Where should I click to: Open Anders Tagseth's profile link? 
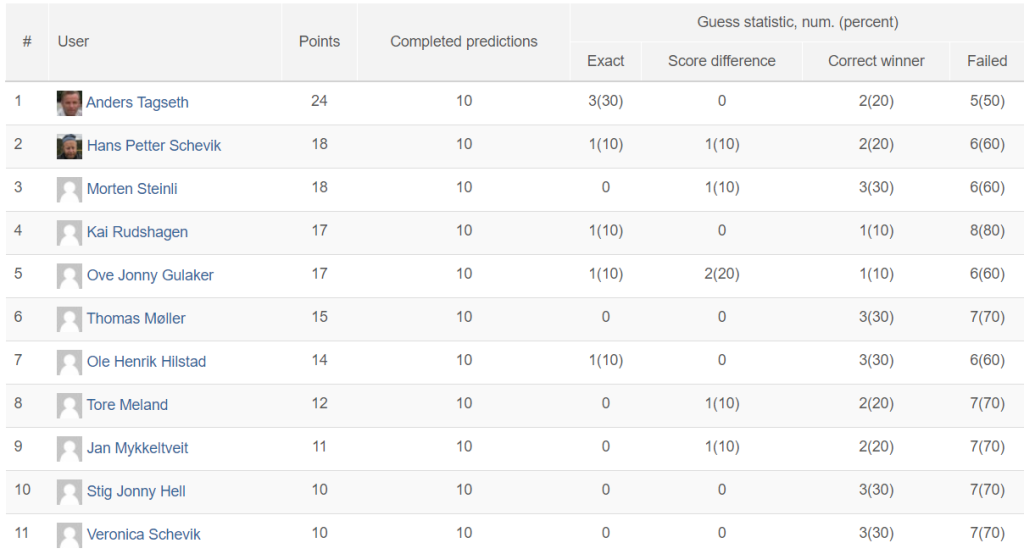click(x=137, y=103)
